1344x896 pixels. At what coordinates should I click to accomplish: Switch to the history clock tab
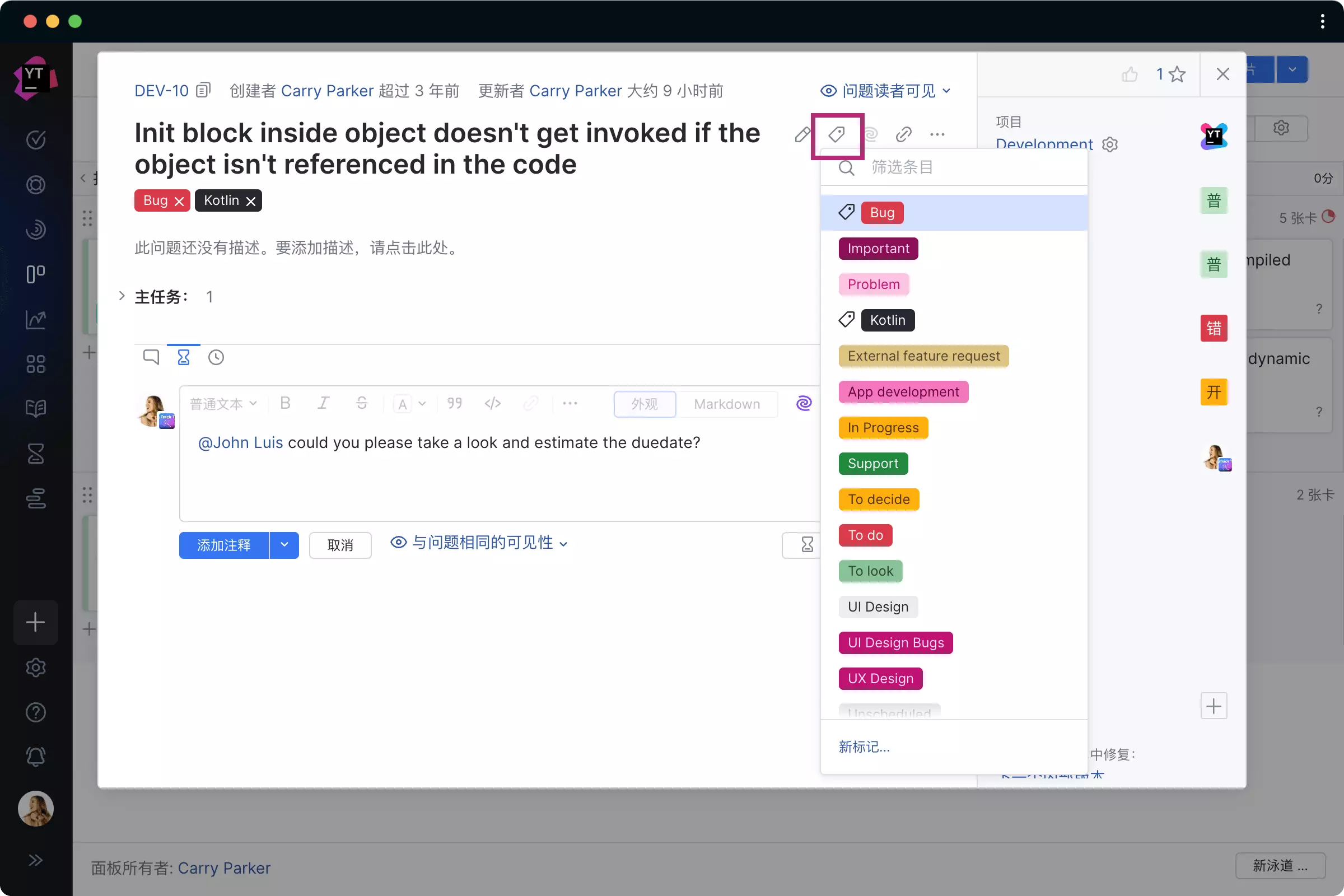click(216, 358)
